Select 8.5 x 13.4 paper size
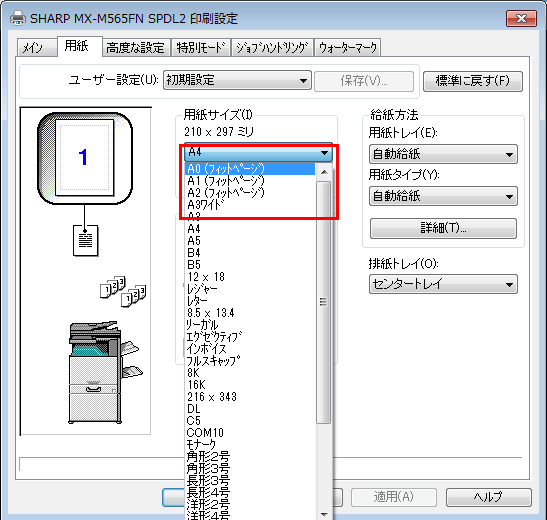547x520 pixels. (x=250, y=313)
